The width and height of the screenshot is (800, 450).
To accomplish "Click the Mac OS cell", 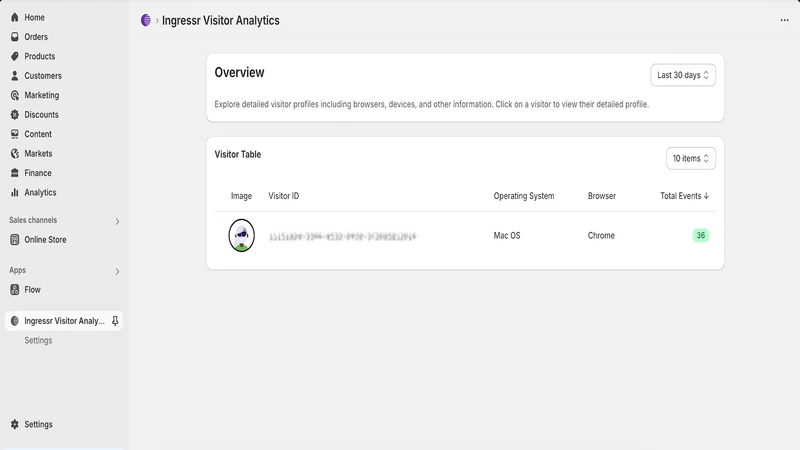I will 507,235.
